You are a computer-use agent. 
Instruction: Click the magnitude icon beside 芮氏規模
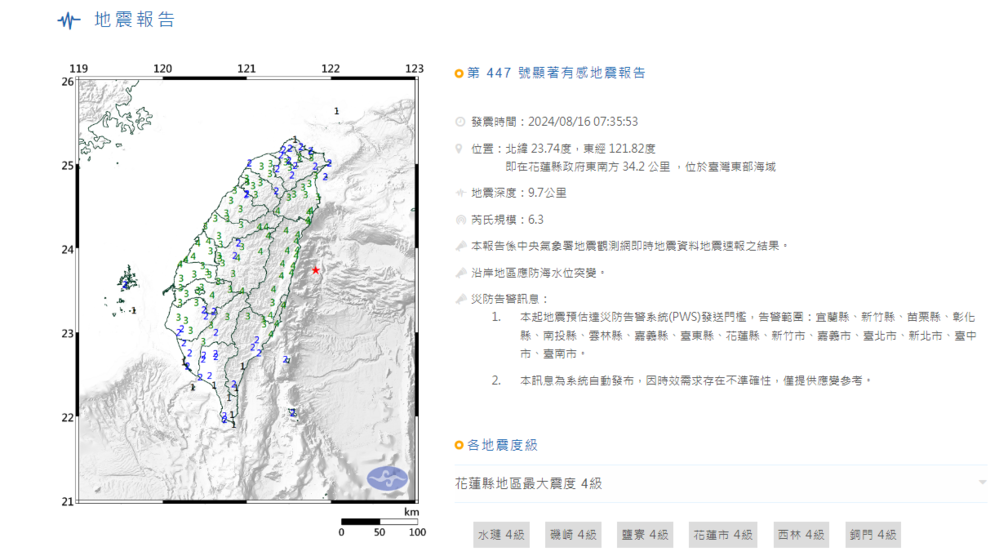461,220
